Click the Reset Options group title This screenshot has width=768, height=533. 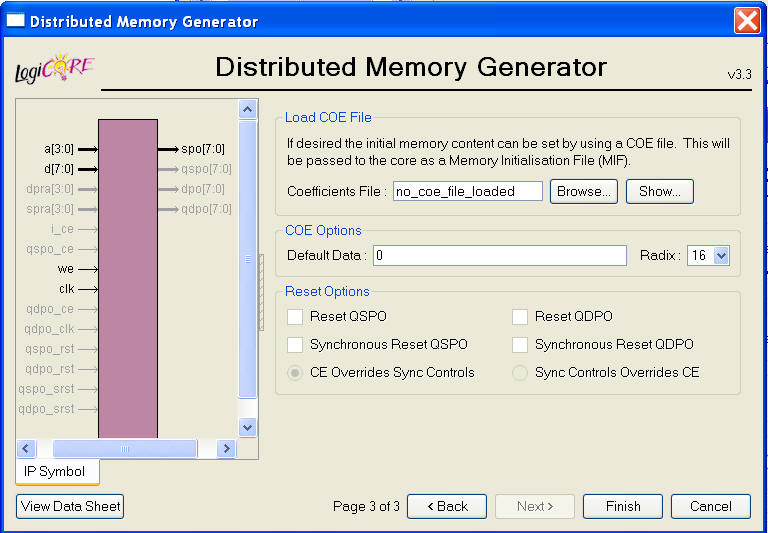pos(327,291)
